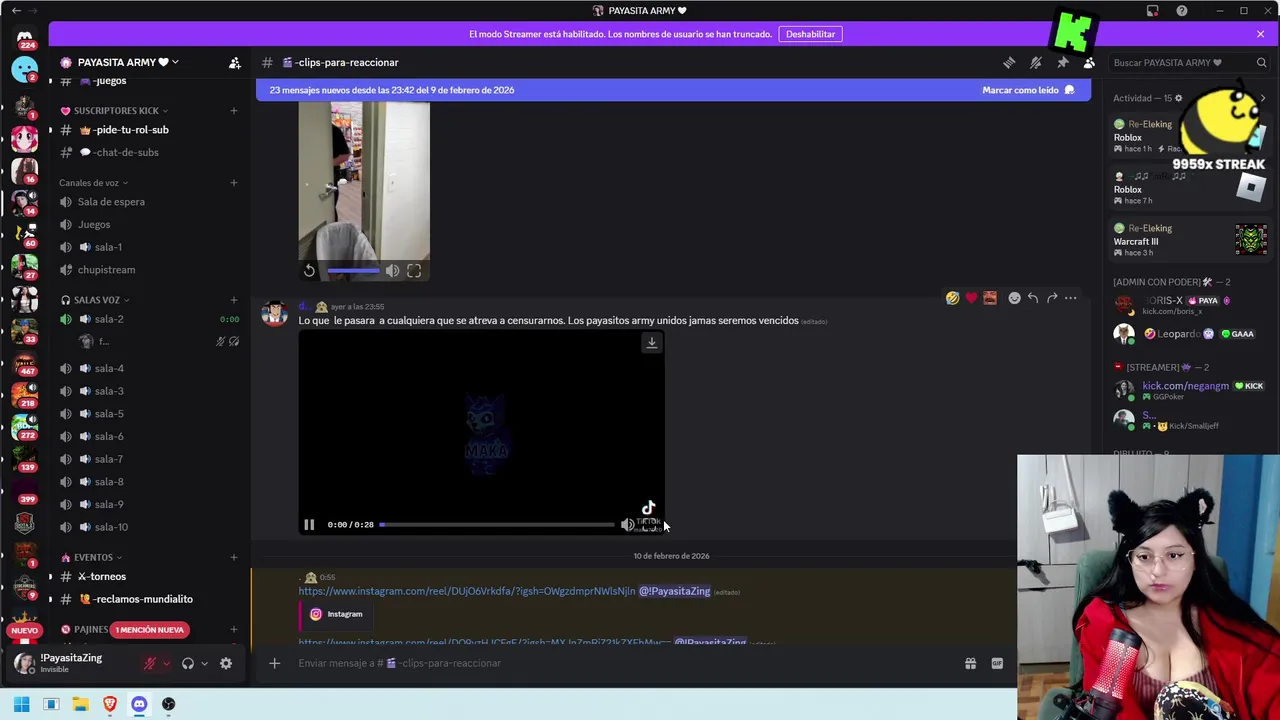Open the message more options ellipsis
Viewport: 1280px width, 720px height.
click(x=1070, y=298)
